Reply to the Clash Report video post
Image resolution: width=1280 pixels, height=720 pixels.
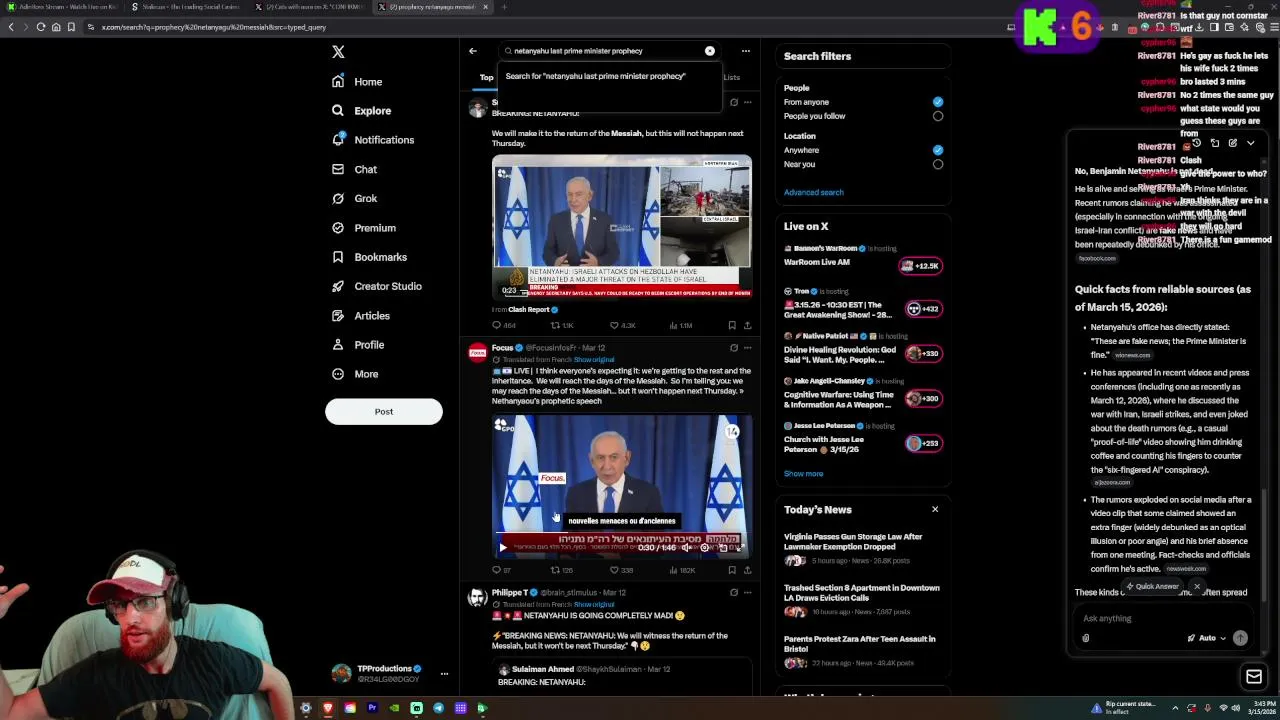tap(504, 325)
